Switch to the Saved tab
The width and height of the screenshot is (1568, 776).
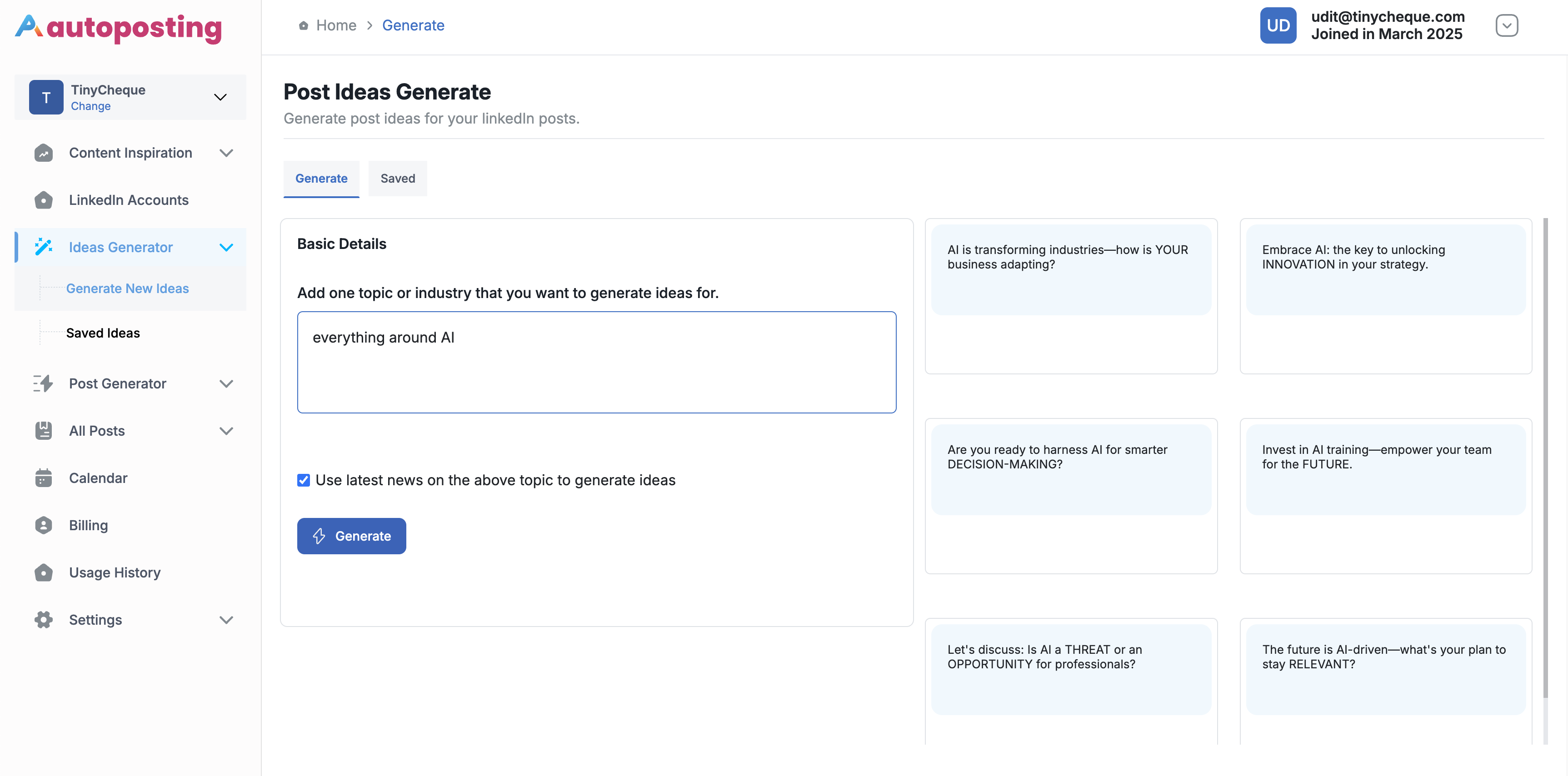pyautogui.click(x=398, y=179)
